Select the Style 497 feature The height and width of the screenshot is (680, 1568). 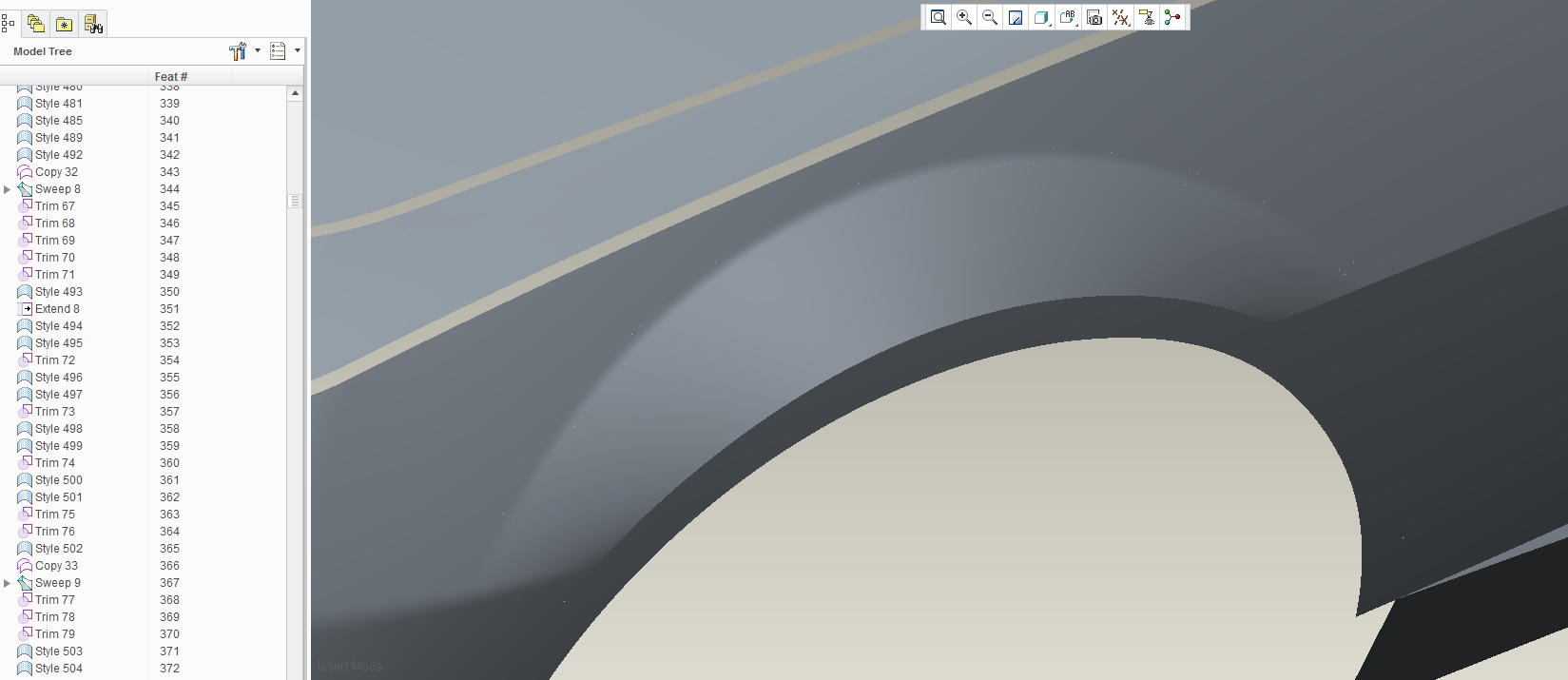coord(59,395)
